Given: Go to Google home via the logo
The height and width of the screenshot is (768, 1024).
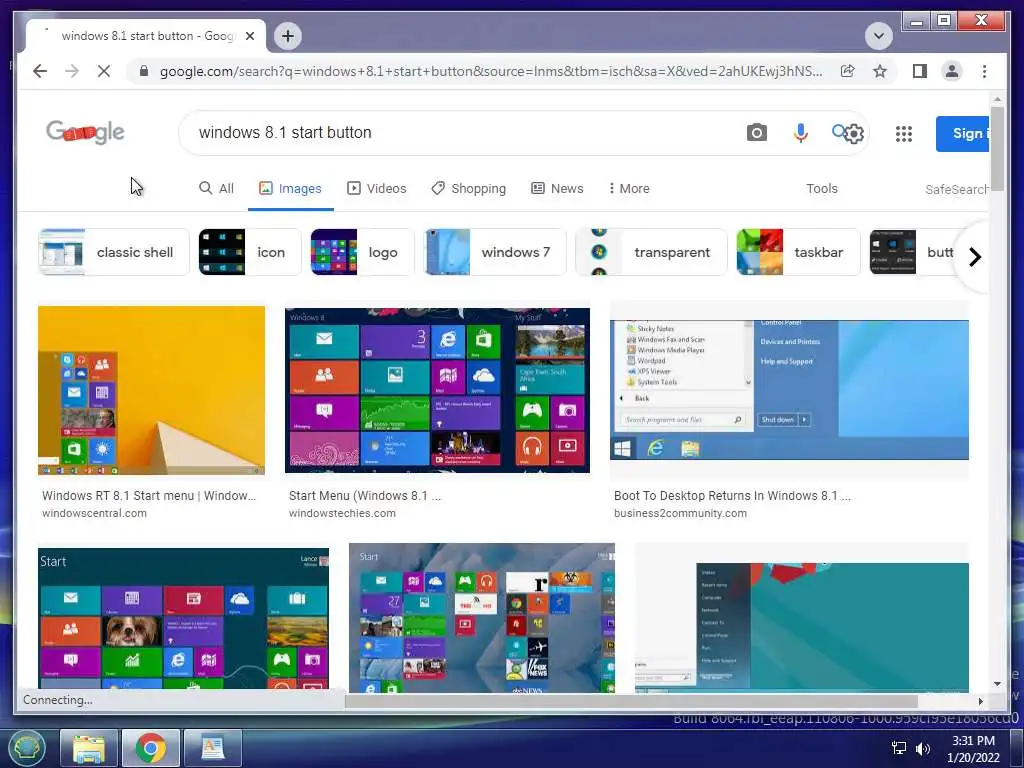Looking at the screenshot, I should coord(85,133).
